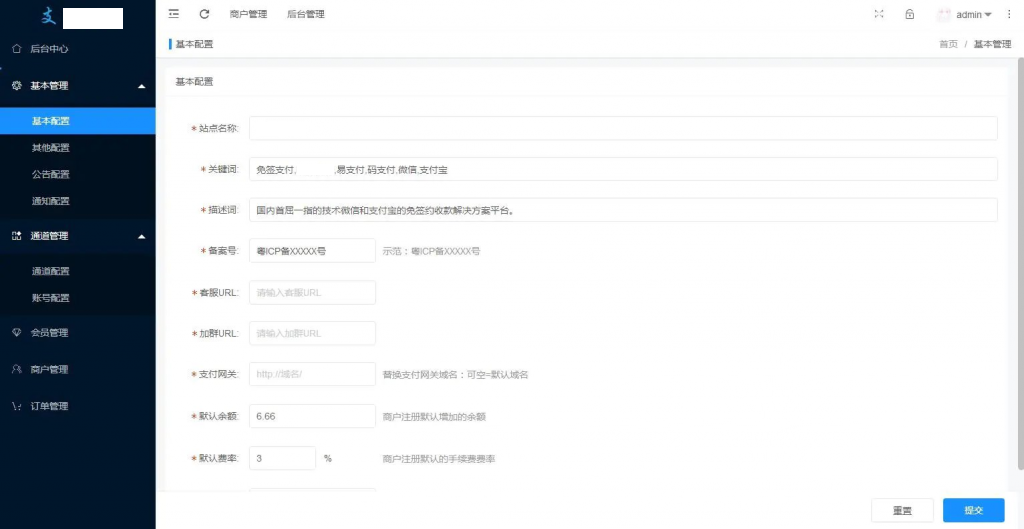Viewport: 1024px width, 529px height.
Task: Click the 后台中心 home icon
Action: (17, 48)
